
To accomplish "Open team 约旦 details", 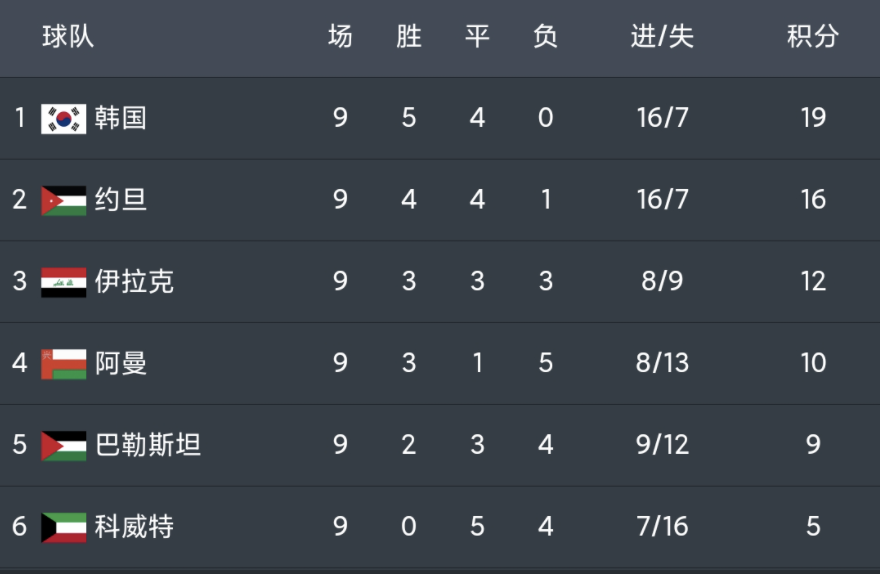I will 121,200.
